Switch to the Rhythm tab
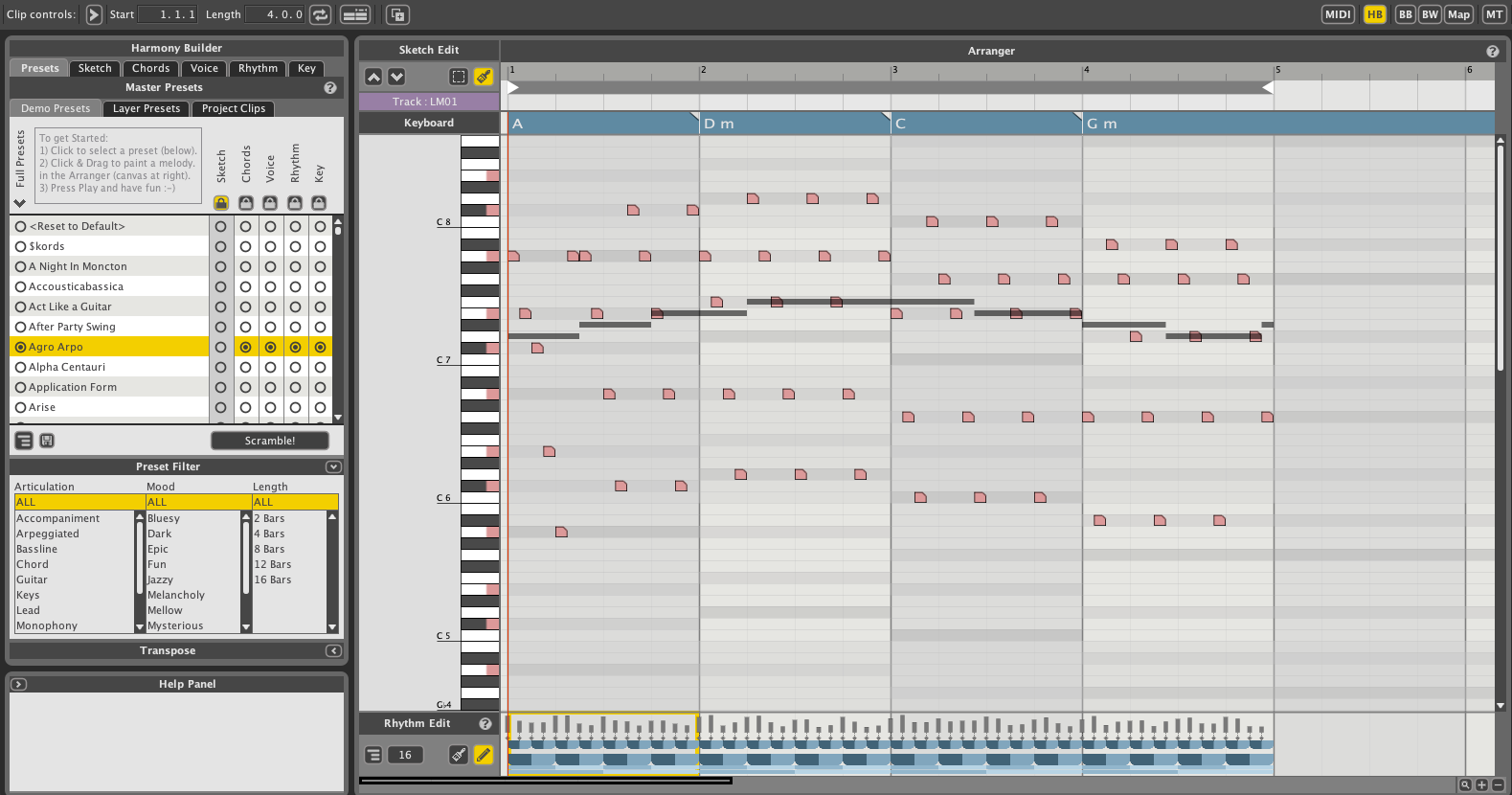Image resolution: width=1512 pixels, height=795 pixels. pyautogui.click(x=258, y=68)
